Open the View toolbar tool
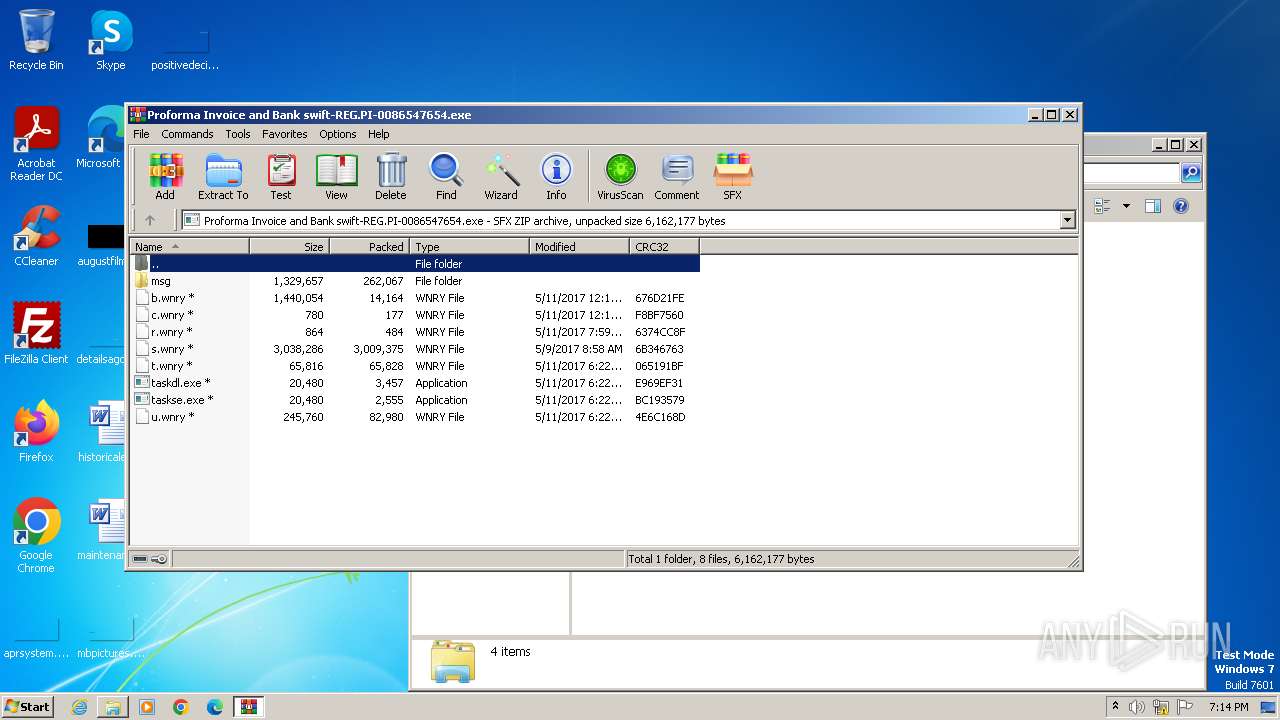The width and height of the screenshot is (1280, 720). point(336,177)
